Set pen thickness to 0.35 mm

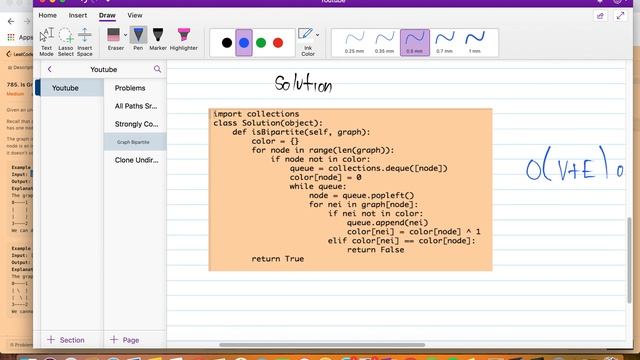384,42
